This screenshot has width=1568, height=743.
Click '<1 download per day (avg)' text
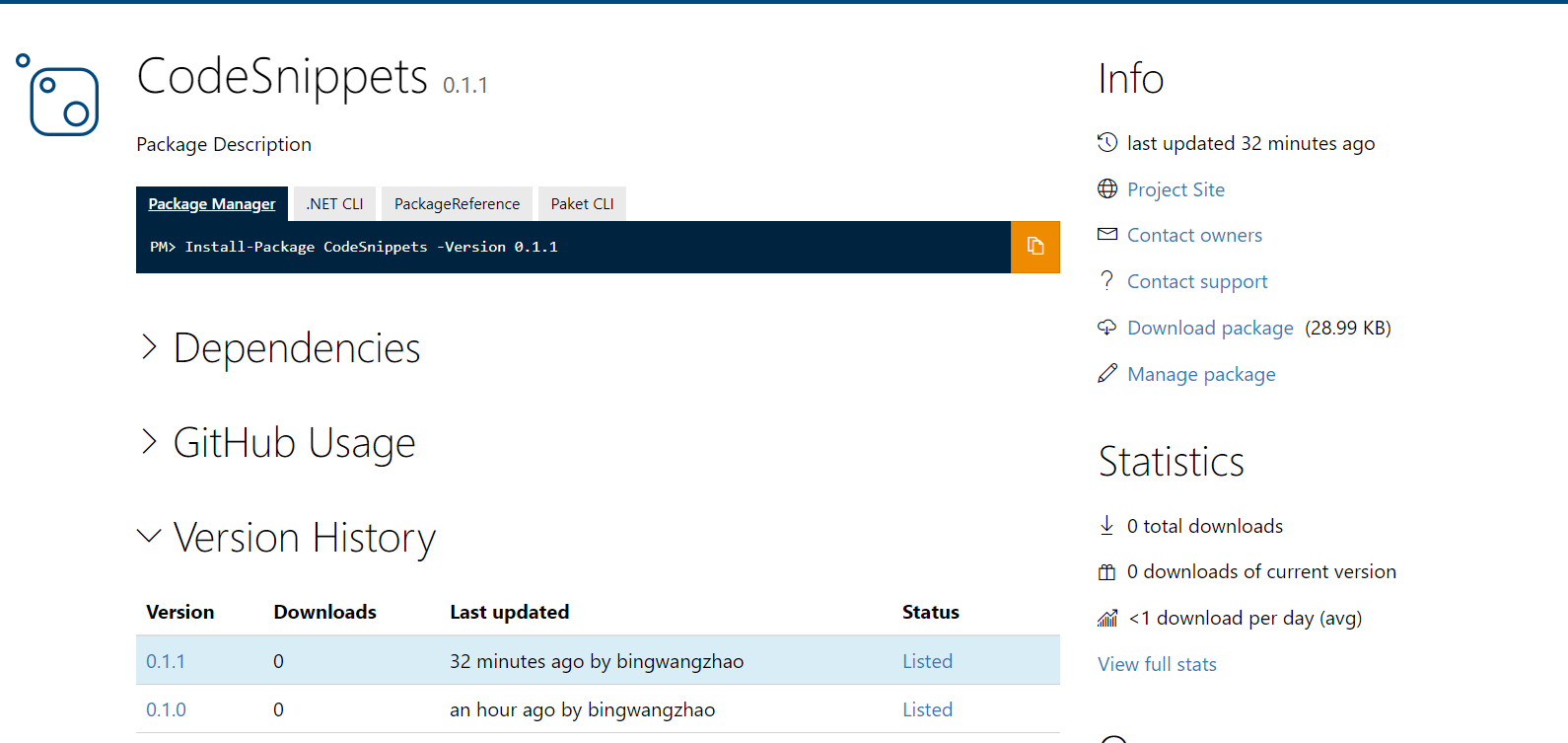tap(1246, 618)
